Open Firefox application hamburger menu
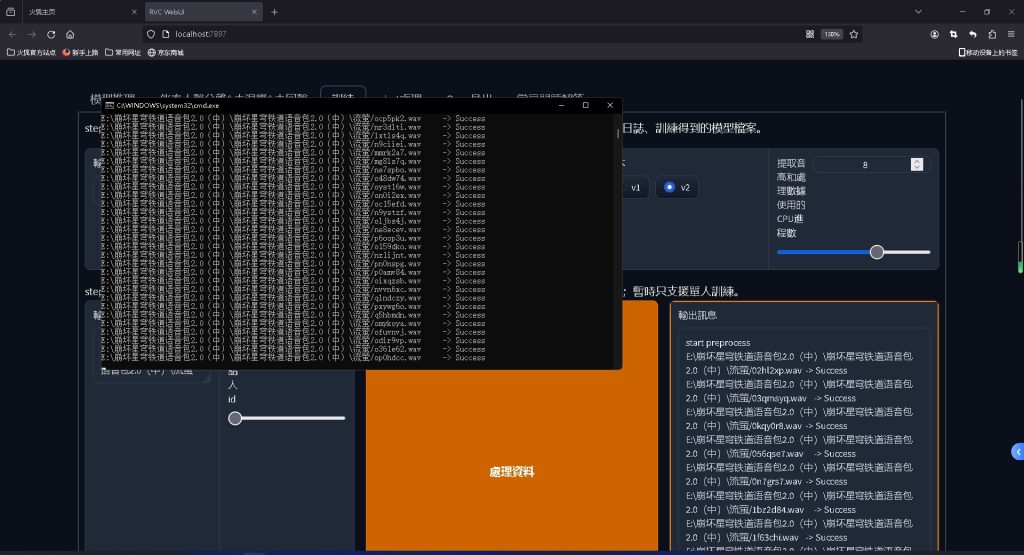Viewport: 1024px width, 555px height. pyautogui.click(x=1011, y=34)
